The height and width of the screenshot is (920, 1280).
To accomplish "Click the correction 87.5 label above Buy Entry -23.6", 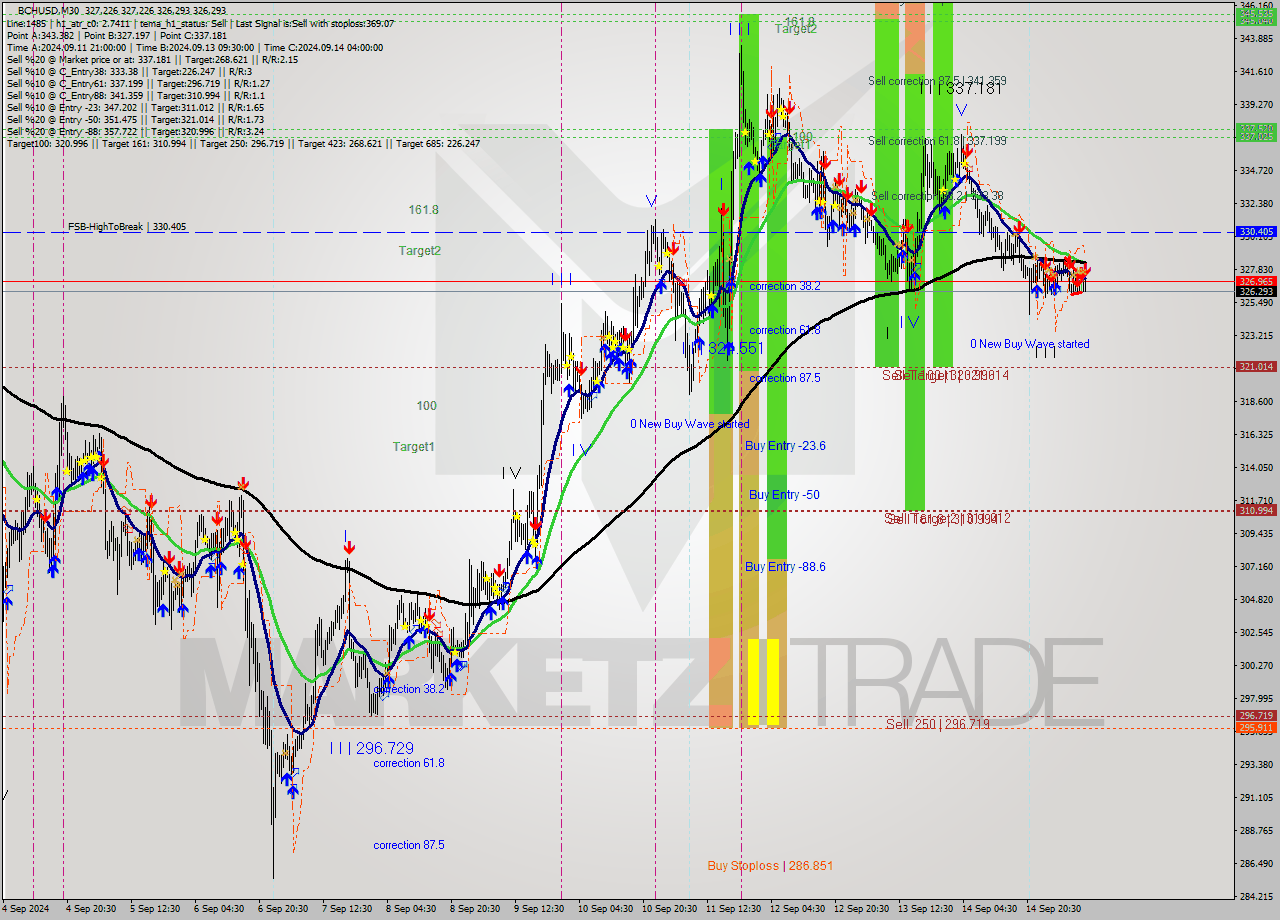I will click(785, 378).
